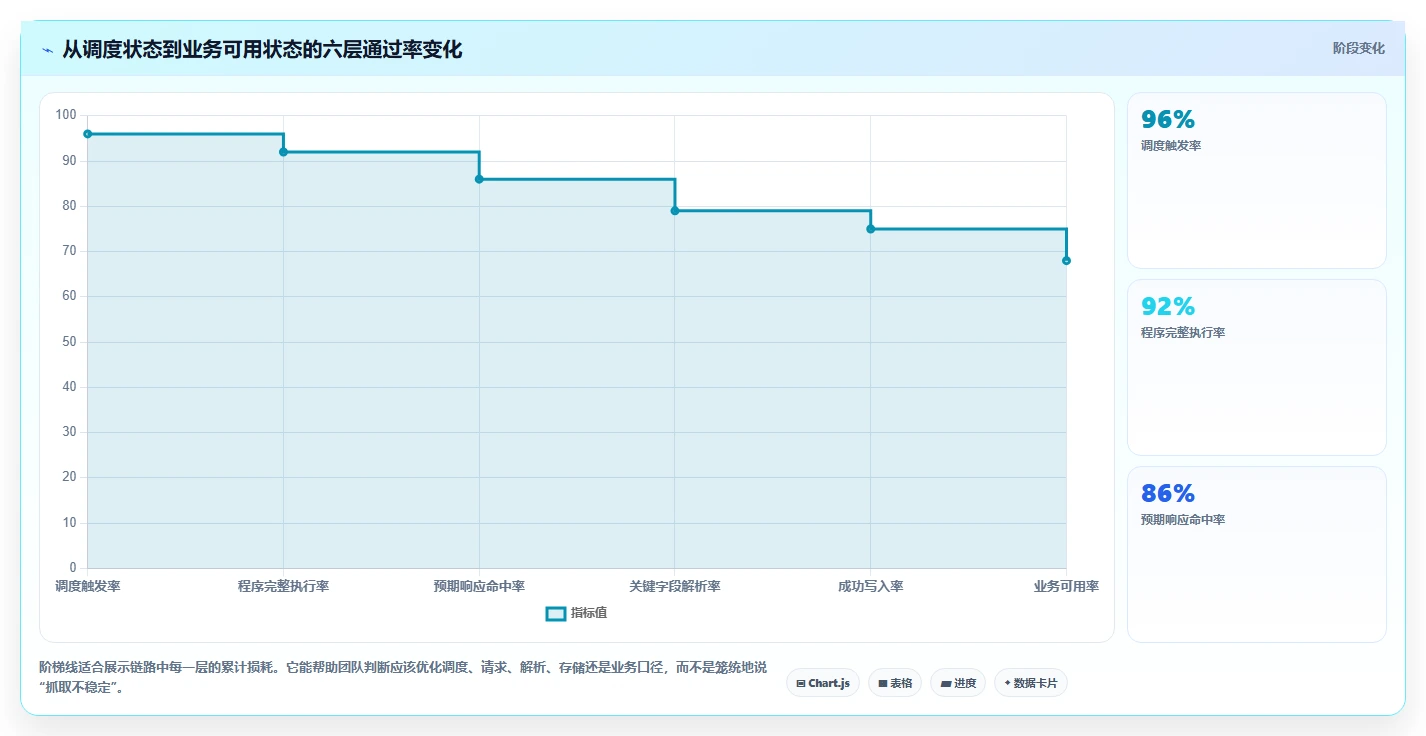
Task: Click the 业务可用率 x-axis label
Action: coord(1066,586)
